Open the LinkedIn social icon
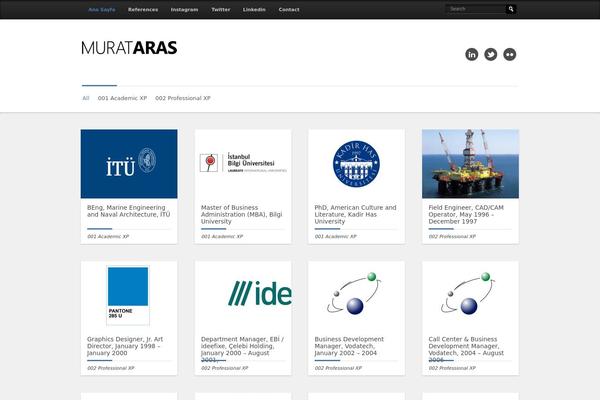 point(471,54)
